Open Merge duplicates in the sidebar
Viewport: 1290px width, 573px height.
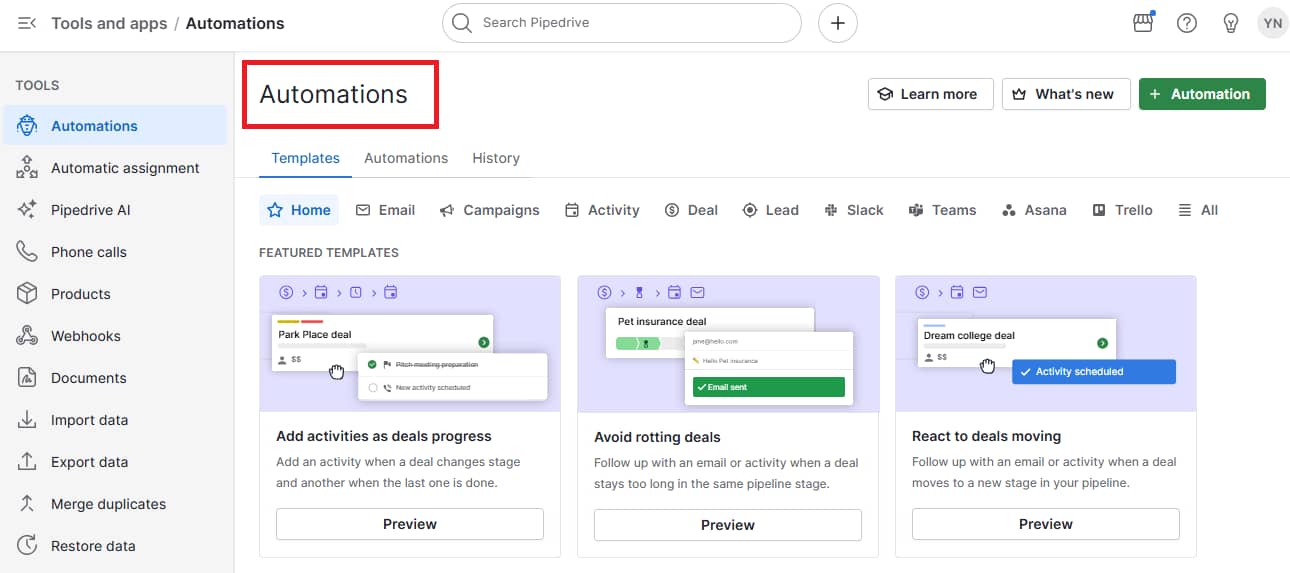(113, 504)
